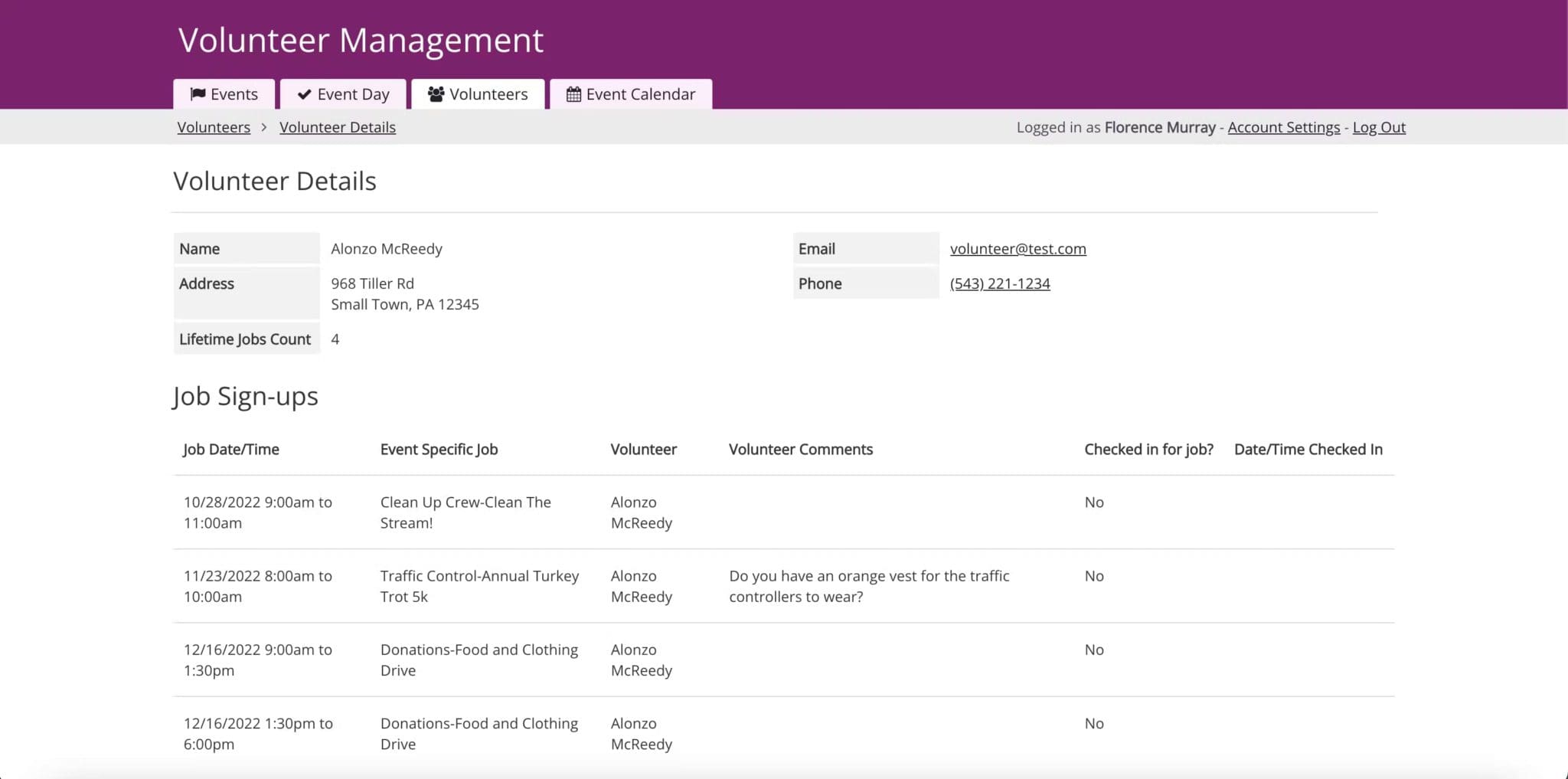Select the Volunteer Details breadcrumb link
The image size is (1568, 779).
(338, 126)
